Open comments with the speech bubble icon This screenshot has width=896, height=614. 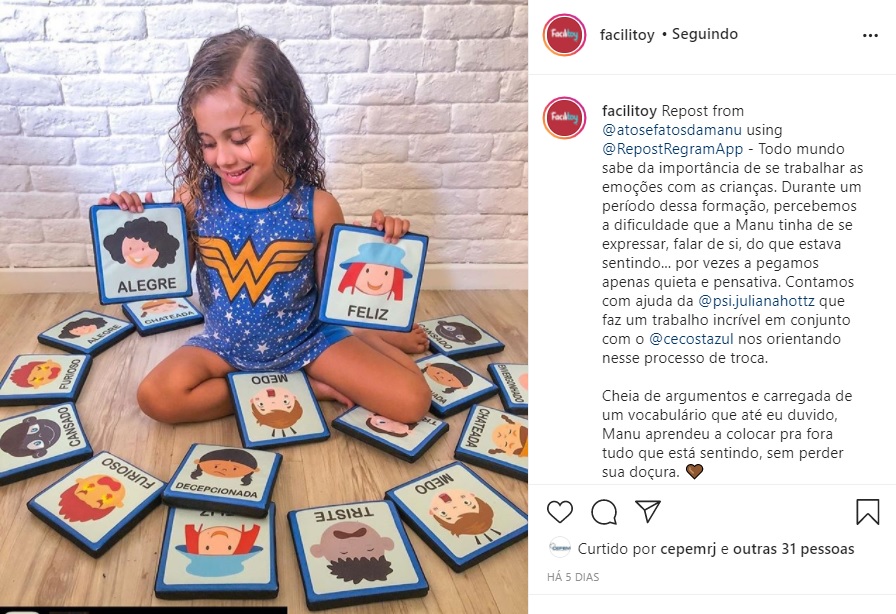pos(604,512)
